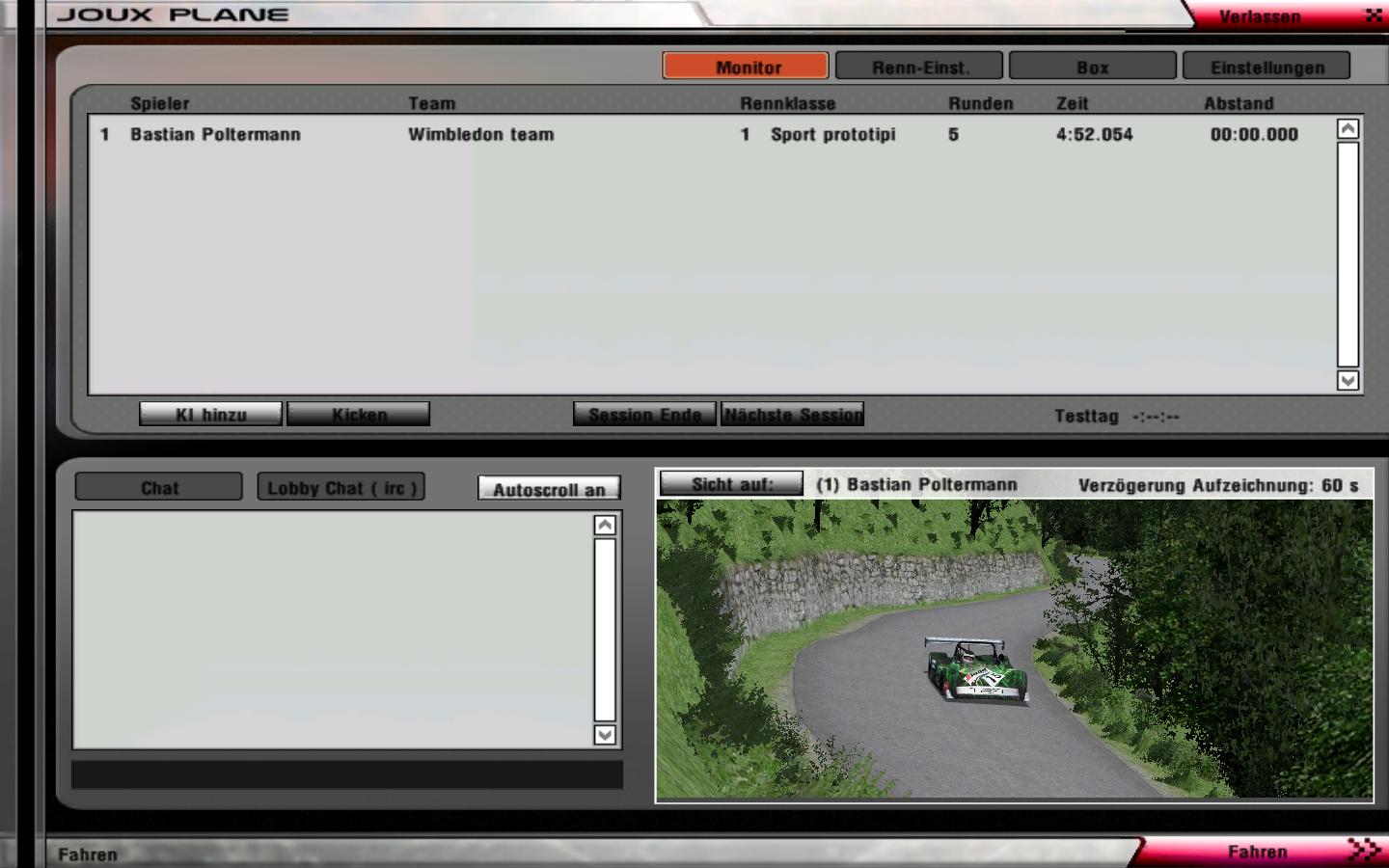The width and height of the screenshot is (1389, 868).
Task: Open the Einstellungen tab
Action: 1266,67
